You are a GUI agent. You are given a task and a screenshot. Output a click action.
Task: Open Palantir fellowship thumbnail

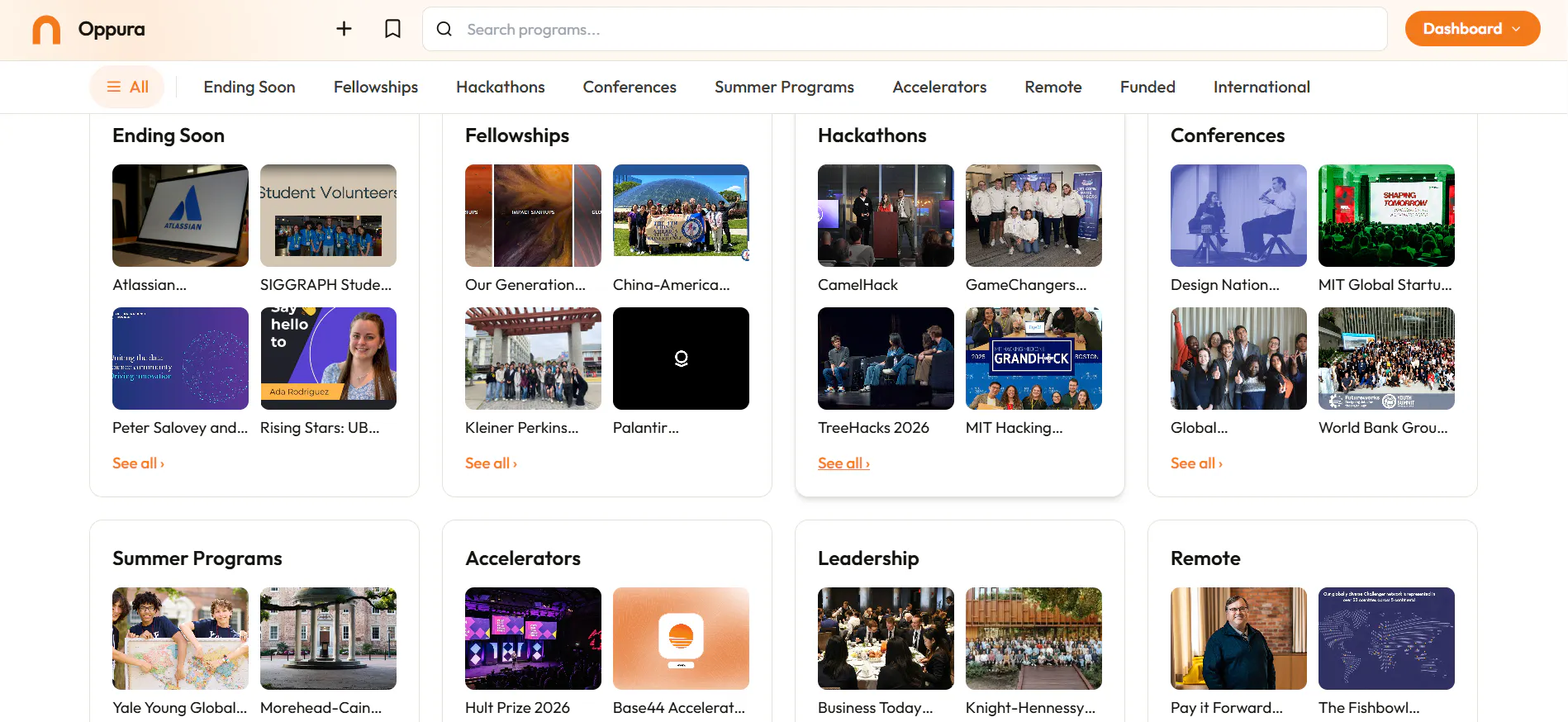point(681,359)
